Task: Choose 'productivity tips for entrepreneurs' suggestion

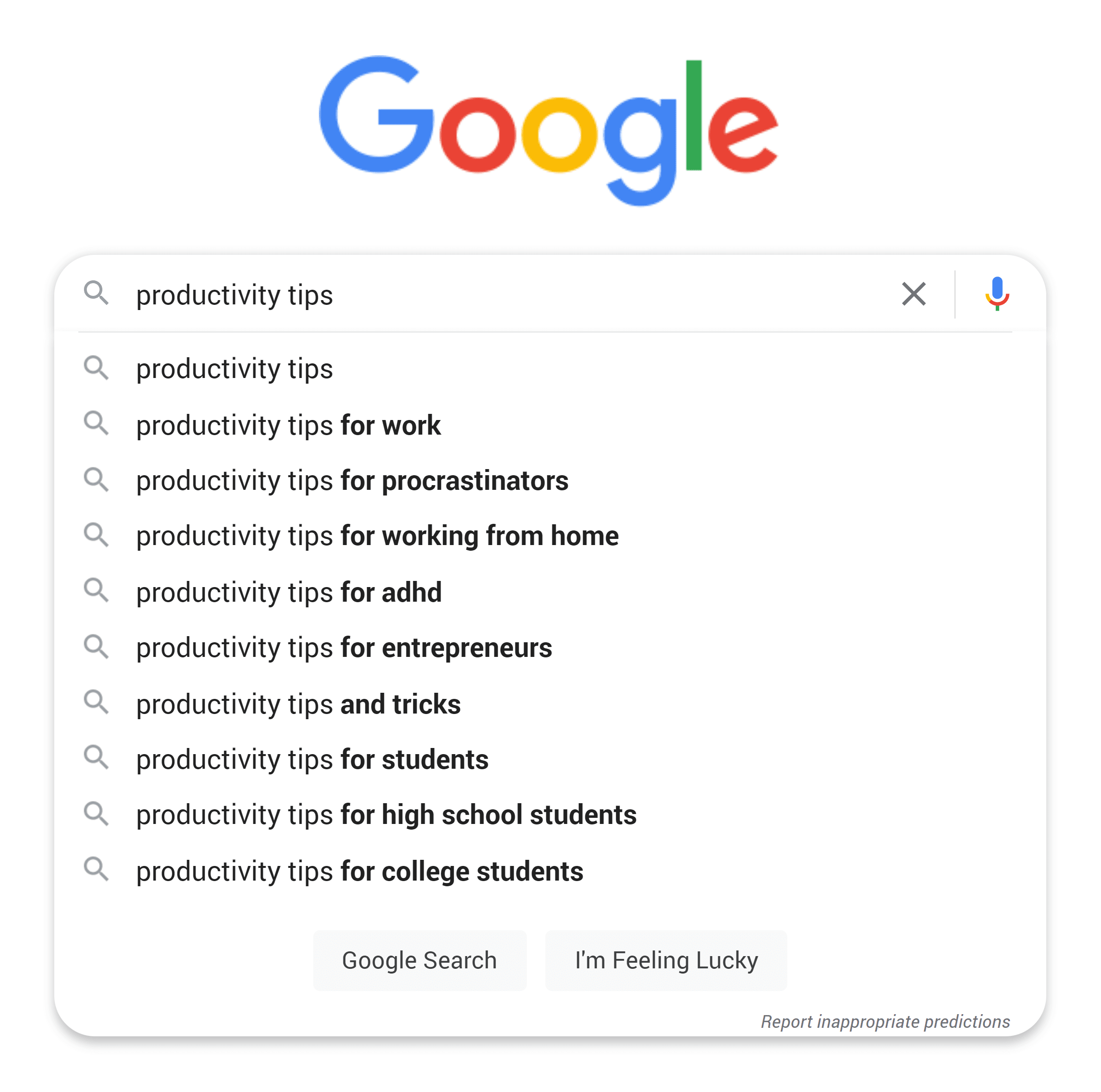Action: (x=550, y=648)
